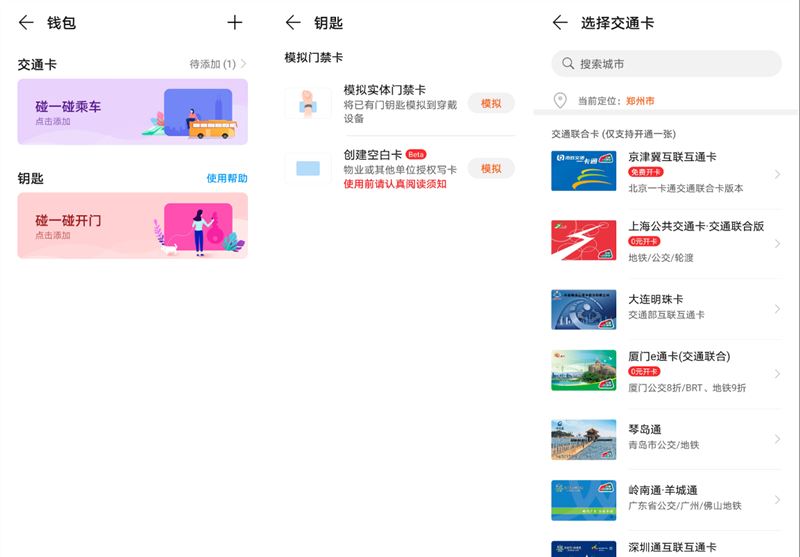Tap the location pin icon

click(560, 100)
